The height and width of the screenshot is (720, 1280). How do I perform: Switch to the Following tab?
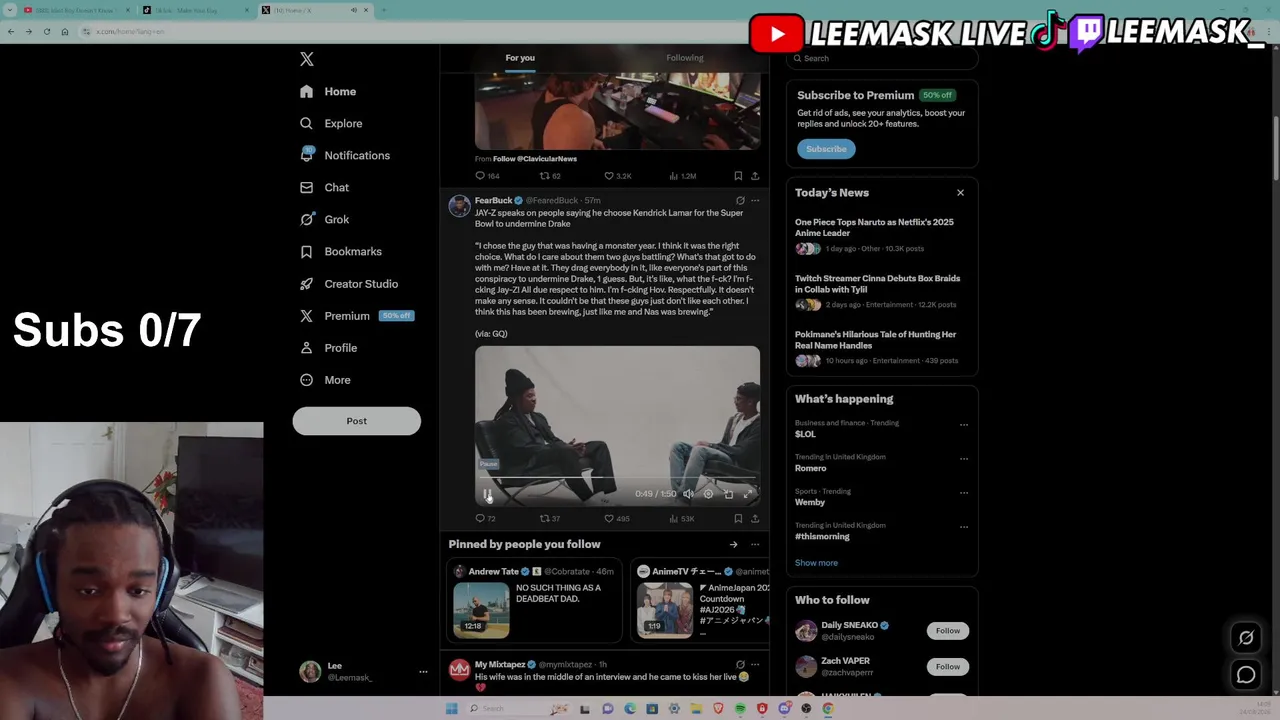(x=685, y=58)
